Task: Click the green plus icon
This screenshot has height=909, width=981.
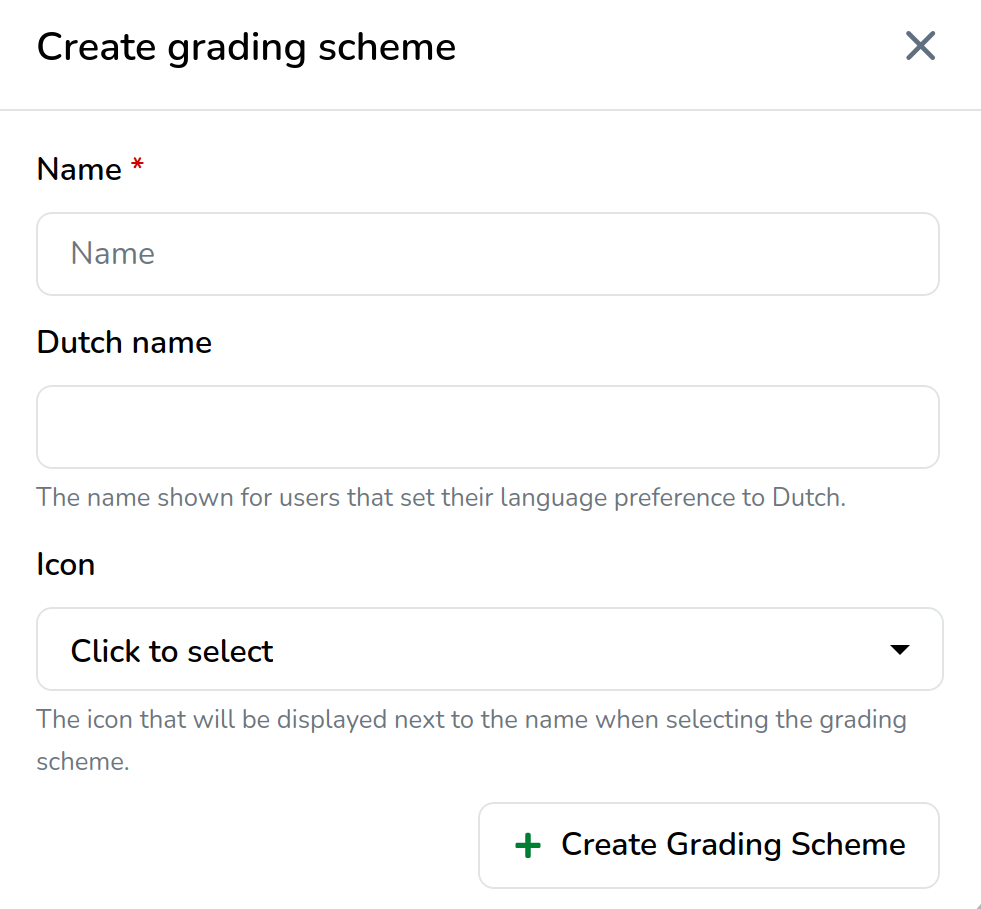Action: 527,846
